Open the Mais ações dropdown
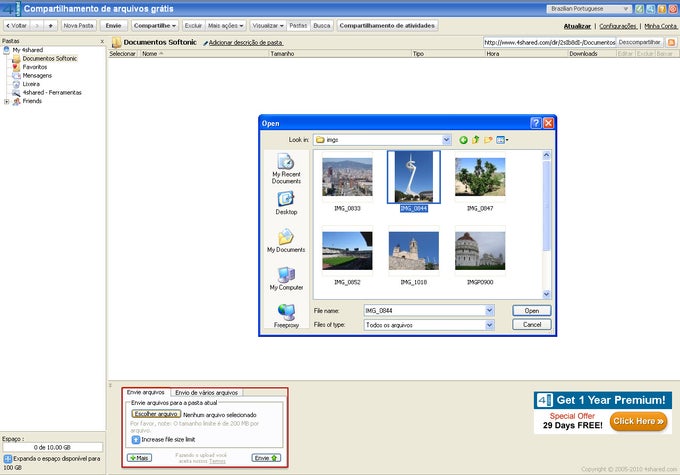 [225, 26]
